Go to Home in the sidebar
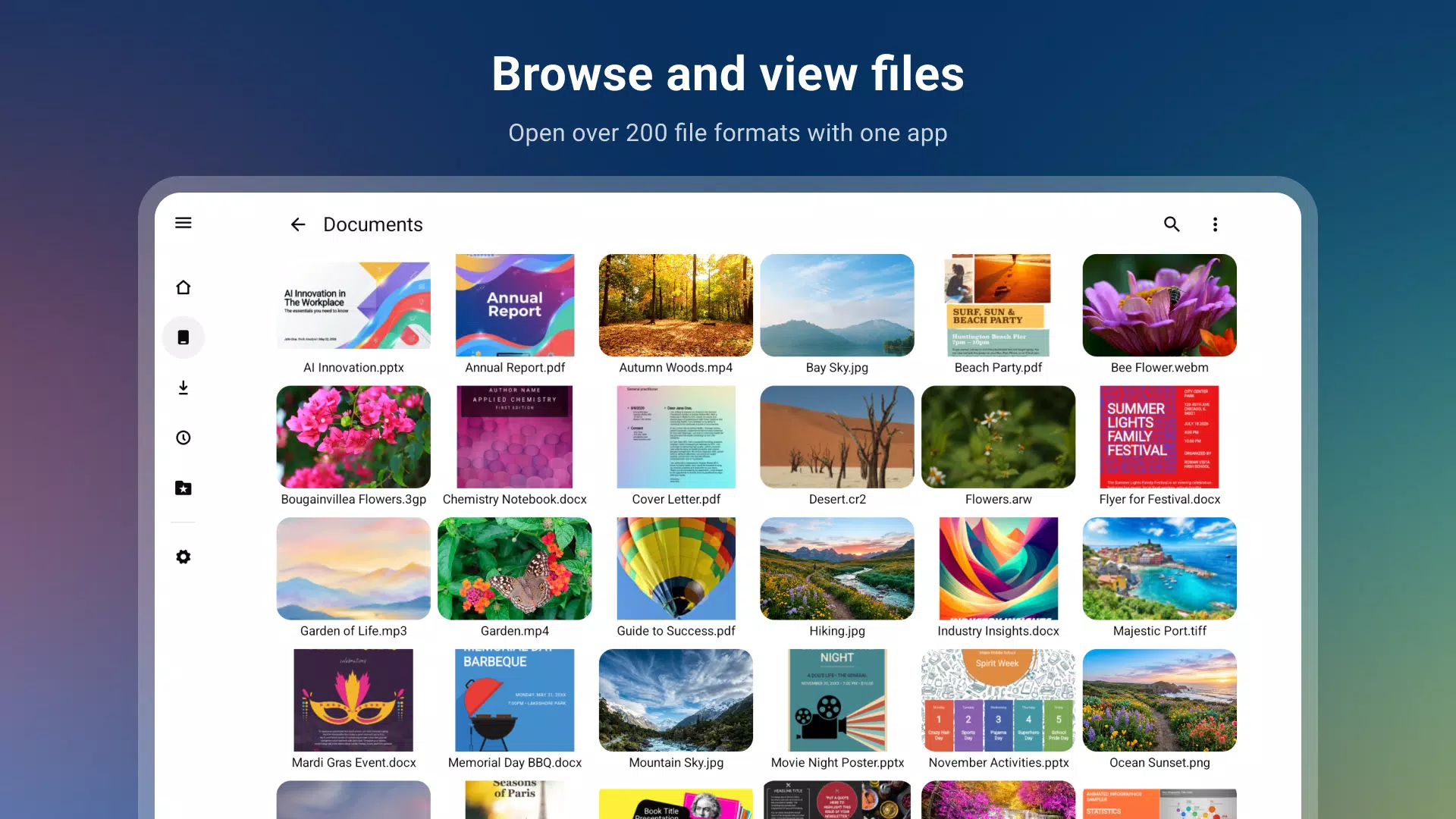This screenshot has height=819, width=1456. pos(184,287)
